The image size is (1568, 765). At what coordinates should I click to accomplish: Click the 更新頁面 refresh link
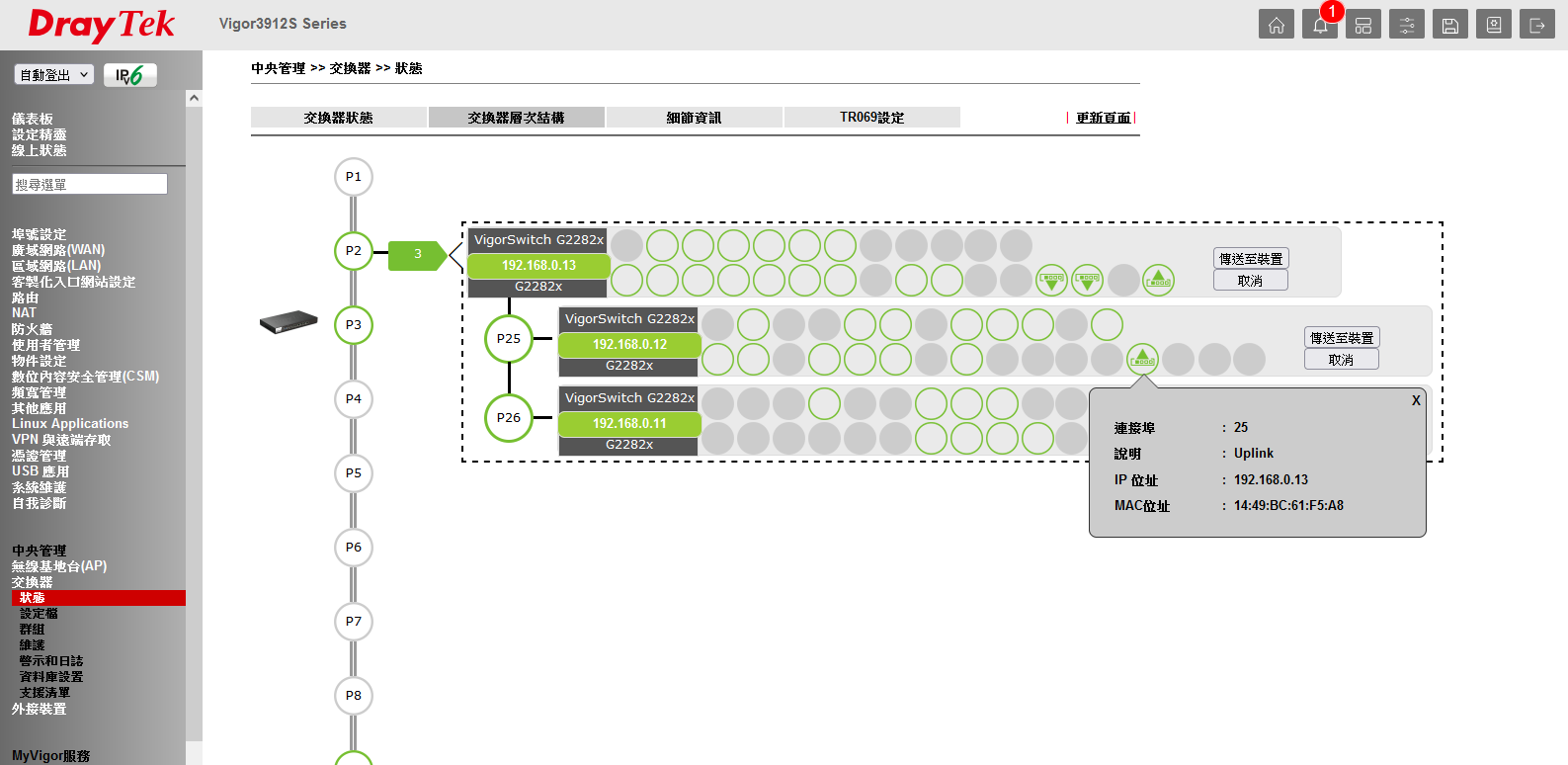[x=1103, y=118]
